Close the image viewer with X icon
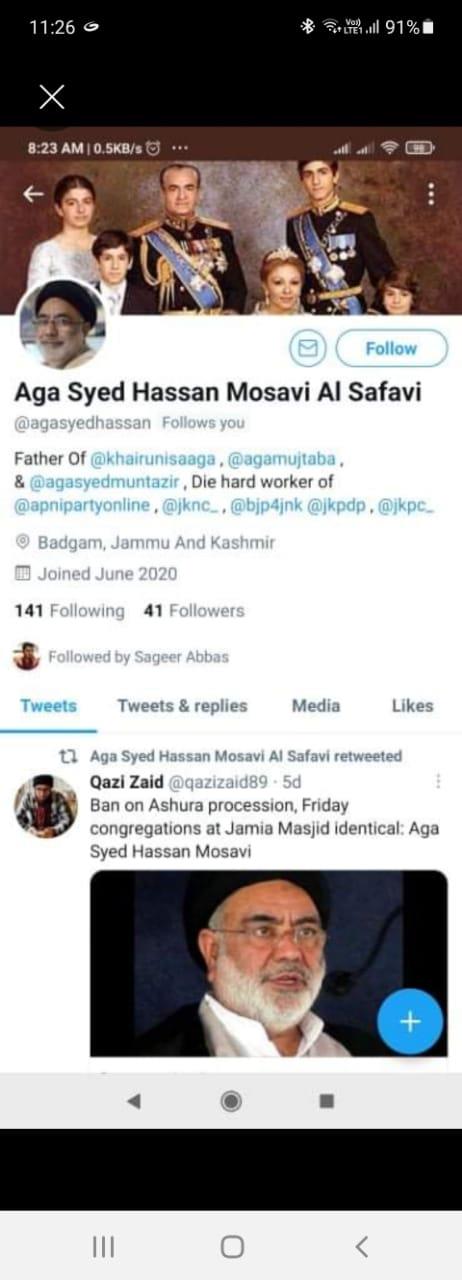The height and width of the screenshot is (1280, 462). coord(51,97)
